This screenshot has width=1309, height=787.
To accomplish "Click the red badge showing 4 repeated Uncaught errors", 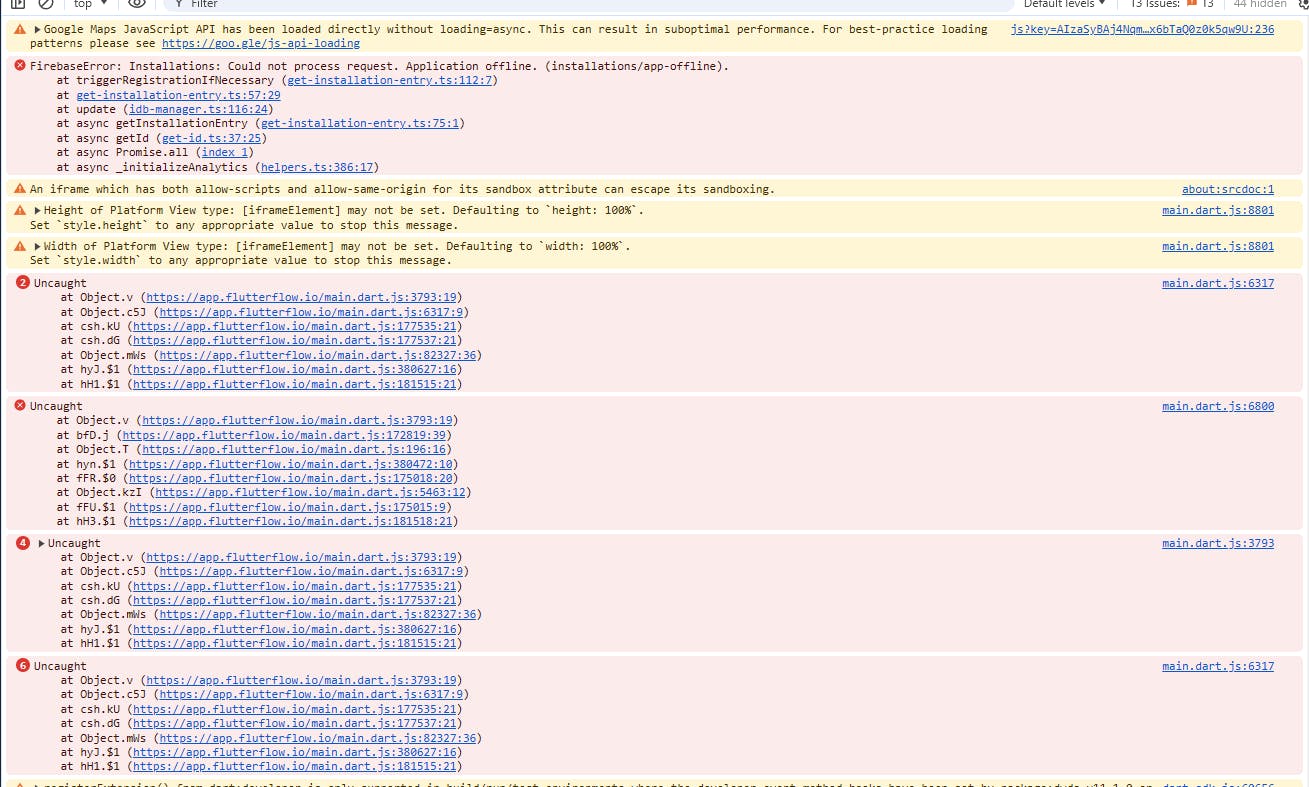I will point(23,543).
